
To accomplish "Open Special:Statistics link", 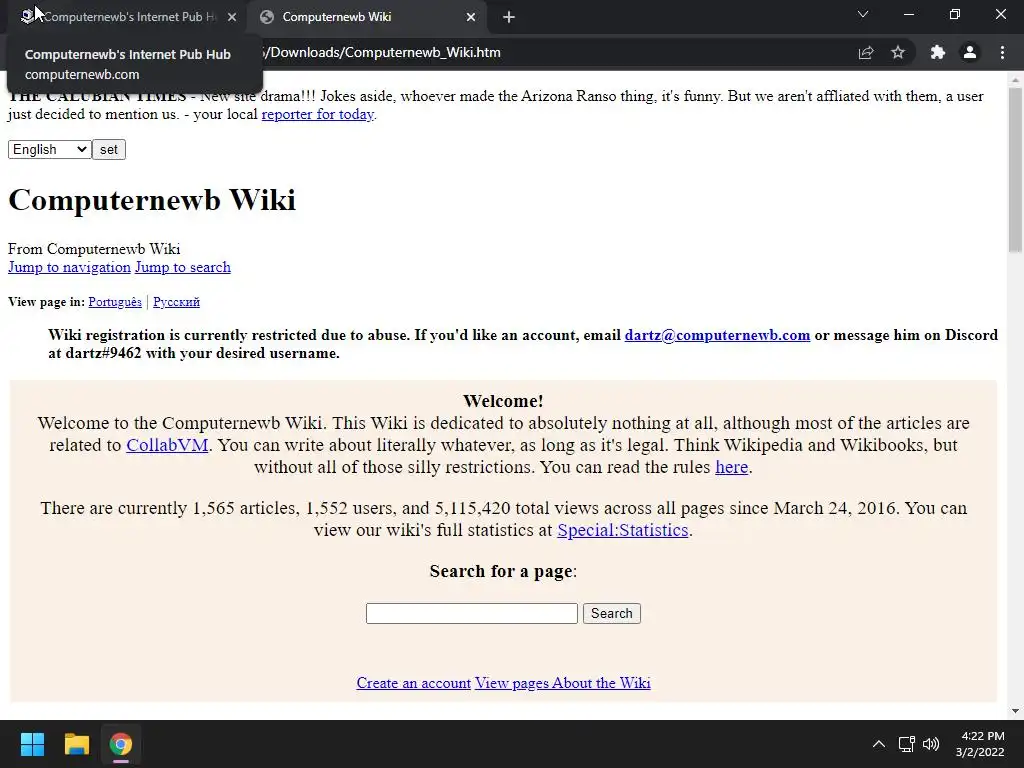I will (623, 530).
